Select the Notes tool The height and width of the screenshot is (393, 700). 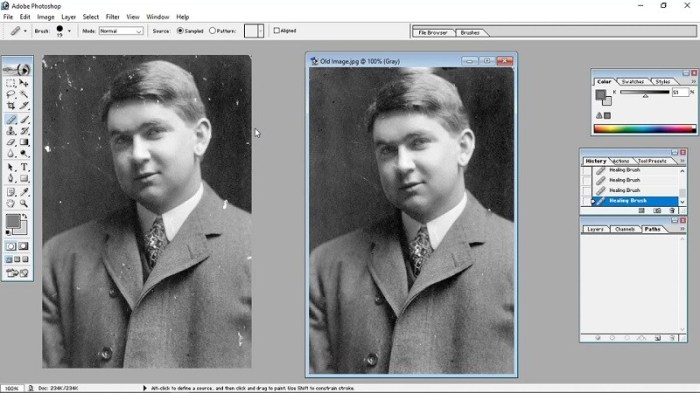[x=11, y=192]
